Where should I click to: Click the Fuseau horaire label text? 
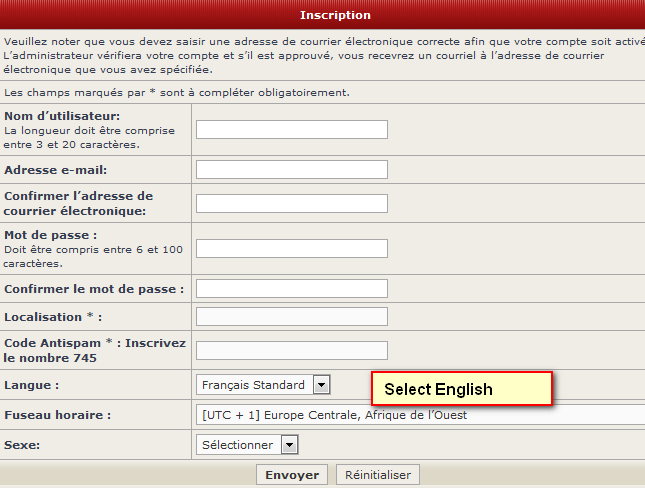pyautogui.click(x=57, y=415)
